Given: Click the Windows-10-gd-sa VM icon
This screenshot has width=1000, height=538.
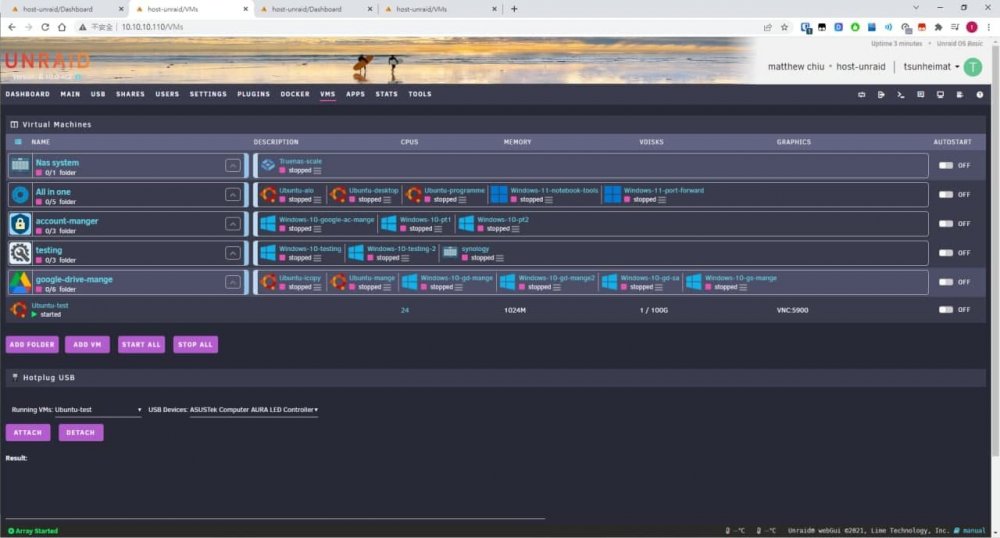Looking at the screenshot, I should [x=609, y=282].
